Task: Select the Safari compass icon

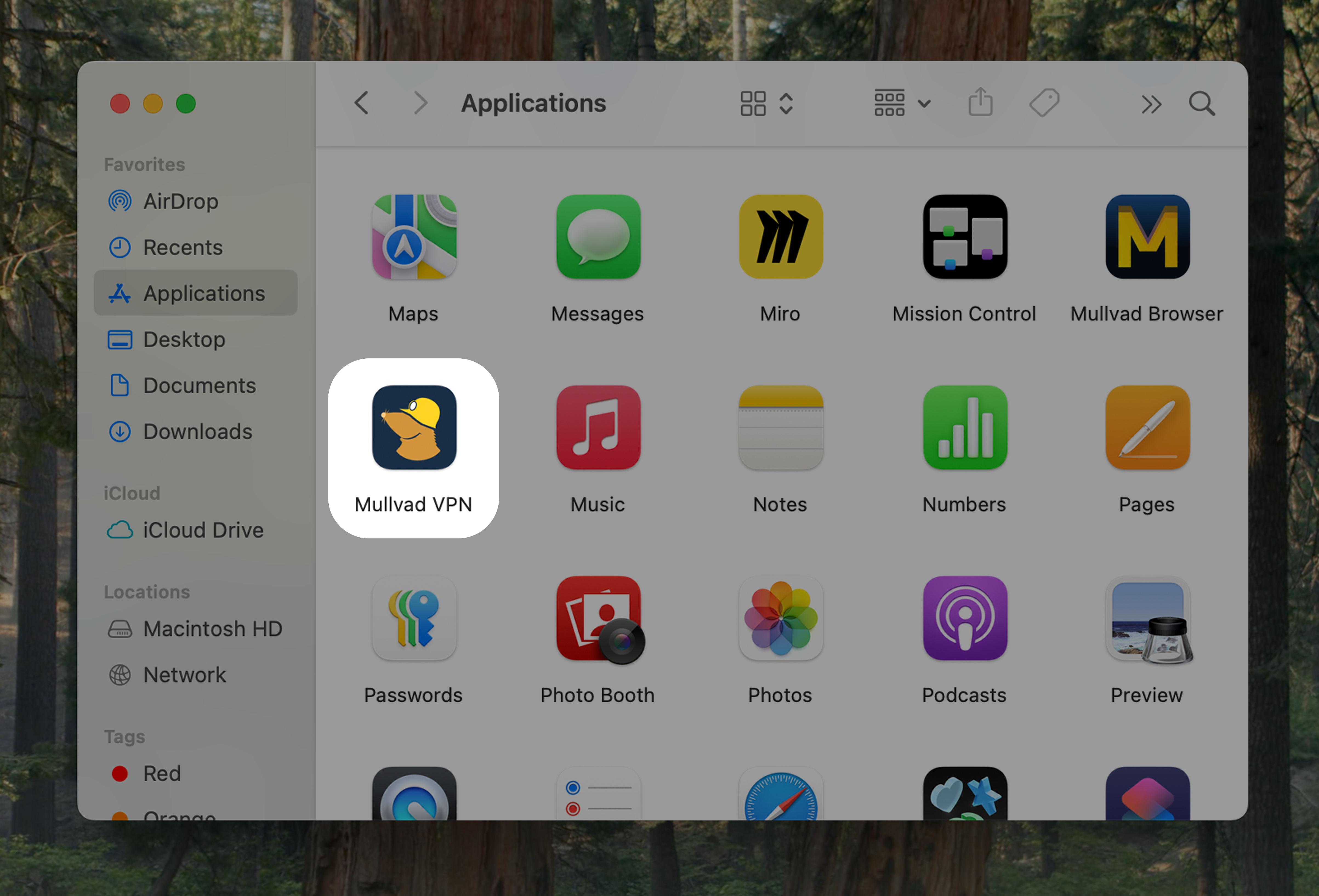Action: pyautogui.click(x=780, y=793)
